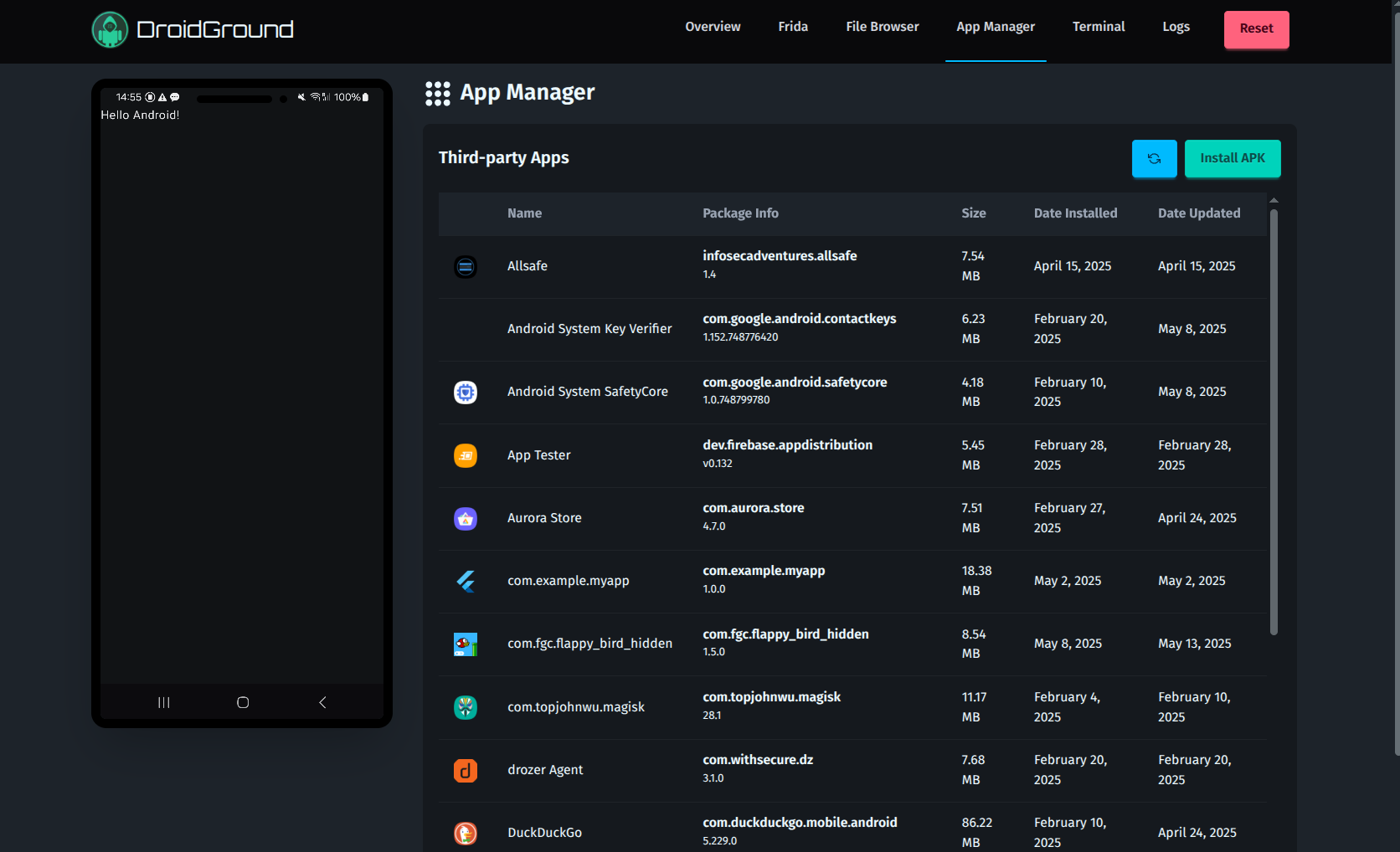Click Magisk version 28.1 text

(x=712, y=716)
